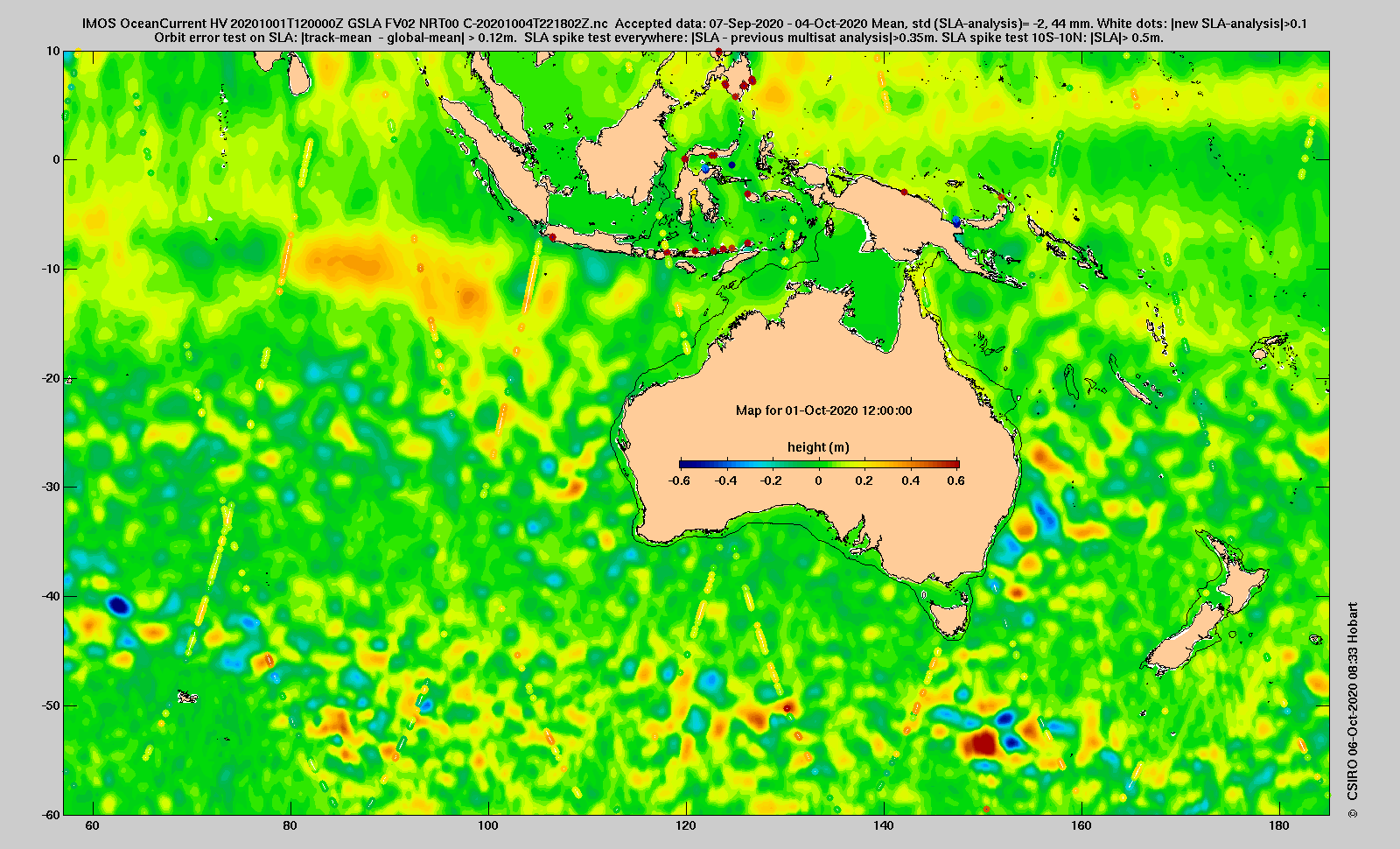Click the latitude axis label 0
The height and width of the screenshot is (849, 1400).
click(x=56, y=160)
